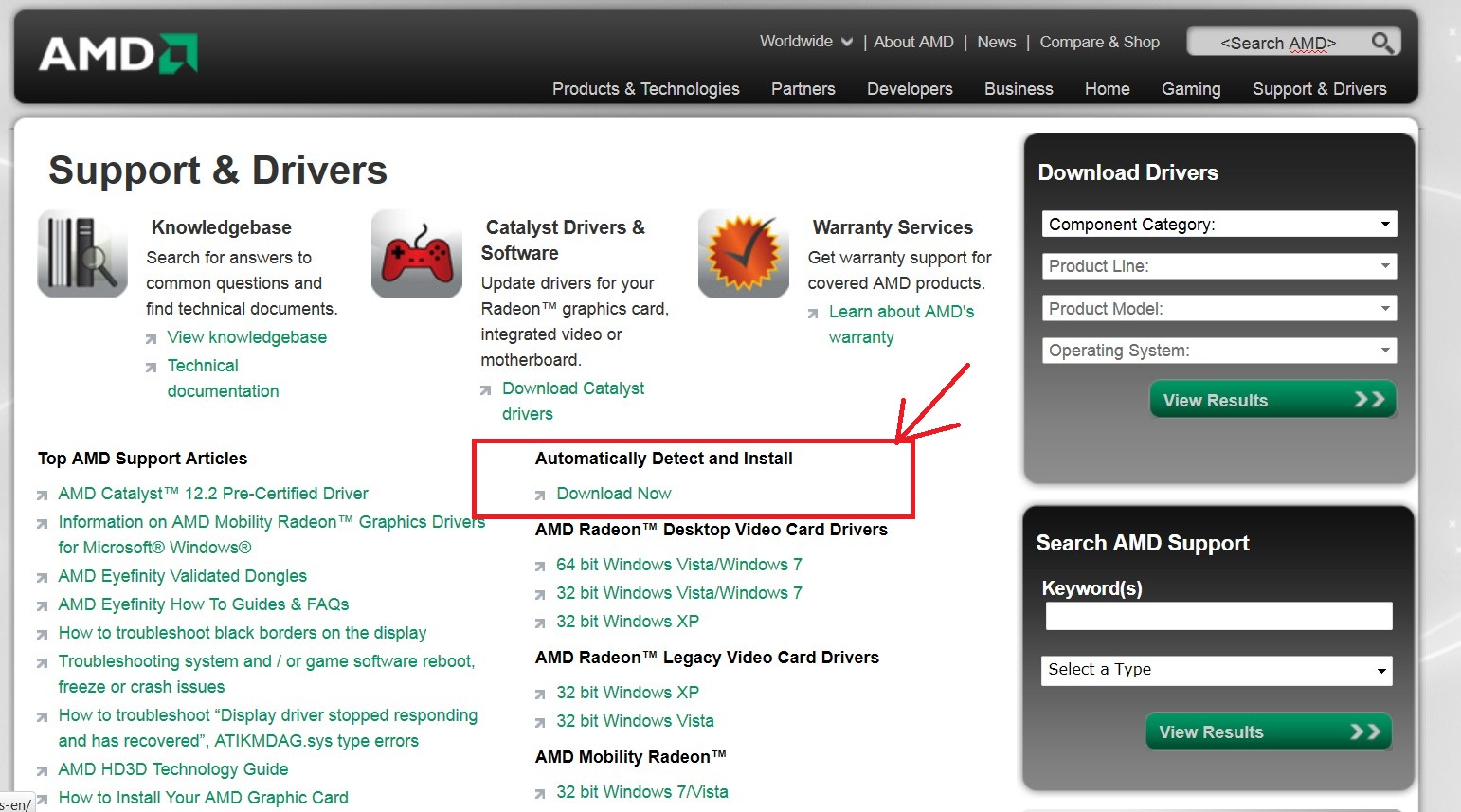Open How to Install Your AMD Graphic Card

(x=204, y=798)
